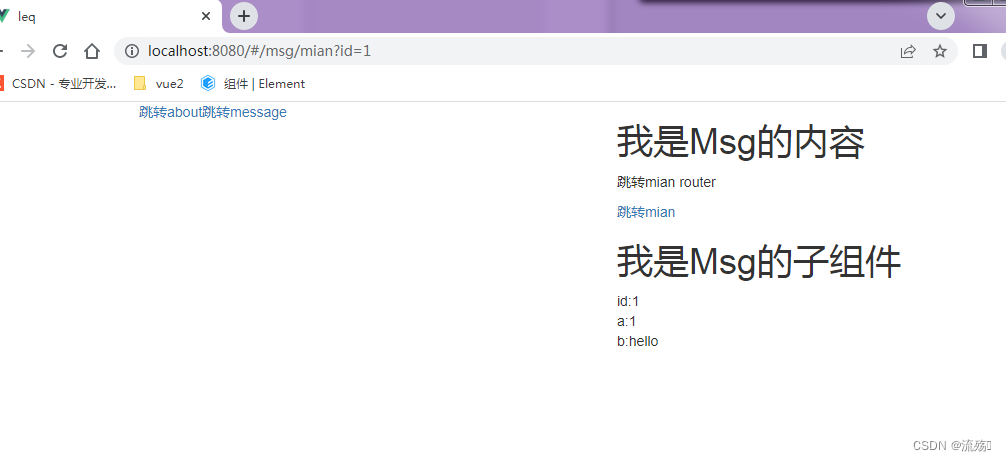1006x461 pixels.
Task: Expand the tab search dropdown arrow
Action: pyautogui.click(x=941, y=16)
